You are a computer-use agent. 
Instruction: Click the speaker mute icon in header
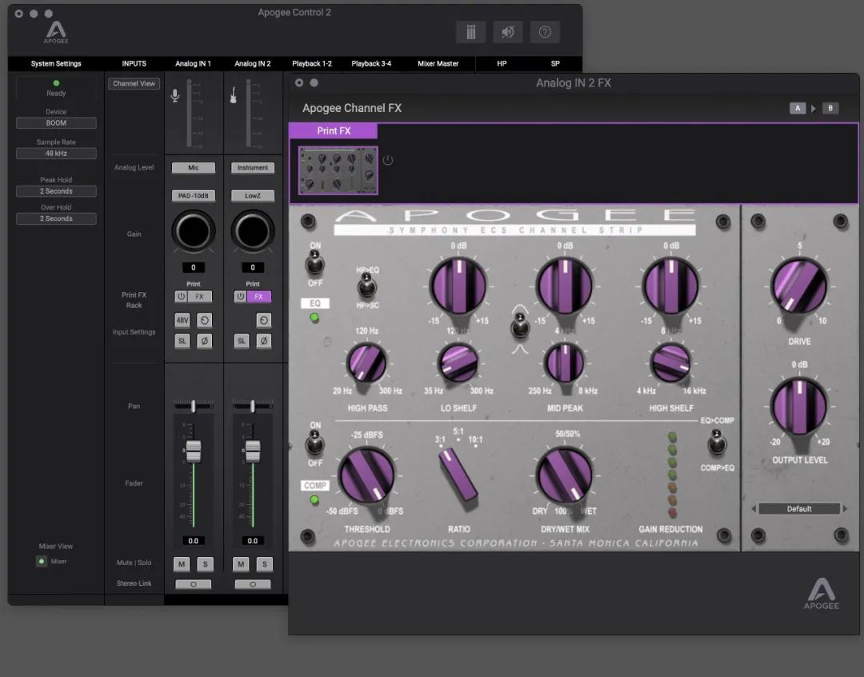pos(508,32)
